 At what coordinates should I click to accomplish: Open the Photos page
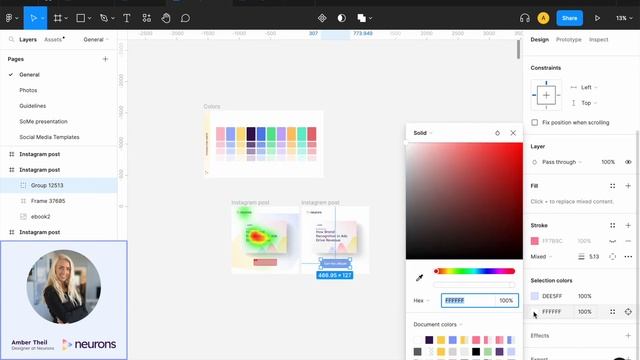[28, 90]
